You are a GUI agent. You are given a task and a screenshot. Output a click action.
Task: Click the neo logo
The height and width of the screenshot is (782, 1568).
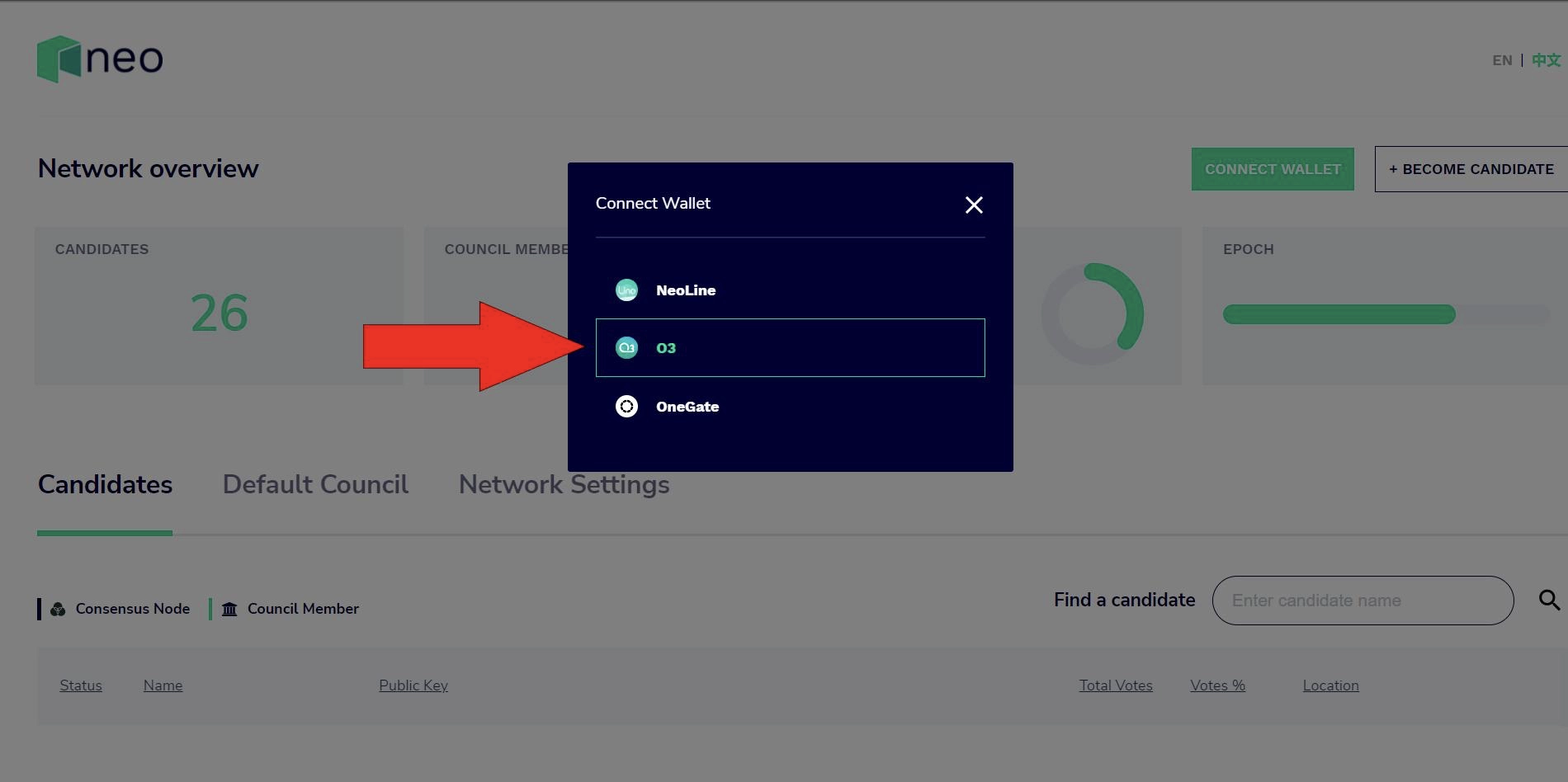(100, 59)
